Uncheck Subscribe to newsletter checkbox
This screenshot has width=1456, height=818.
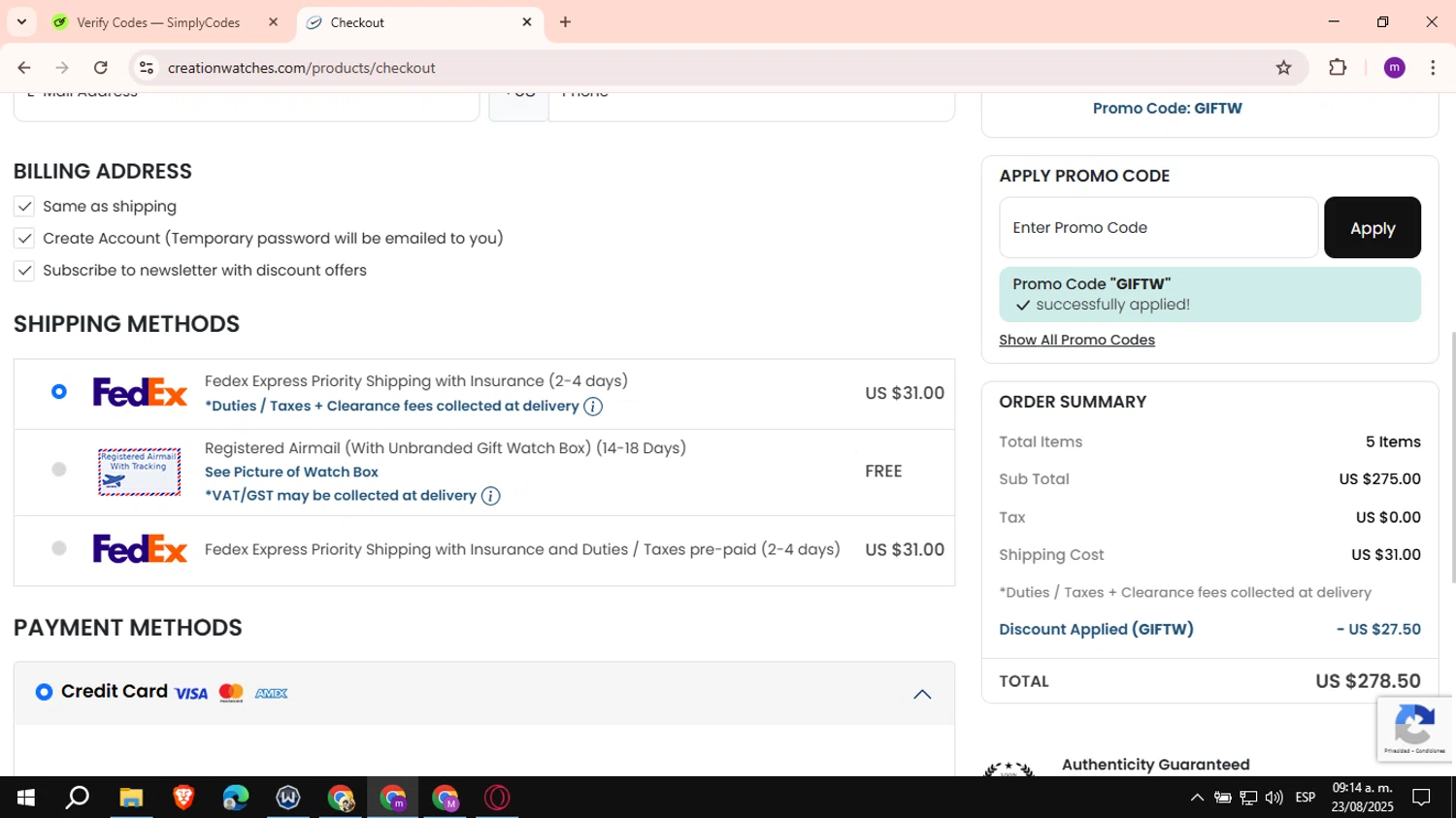(24, 271)
